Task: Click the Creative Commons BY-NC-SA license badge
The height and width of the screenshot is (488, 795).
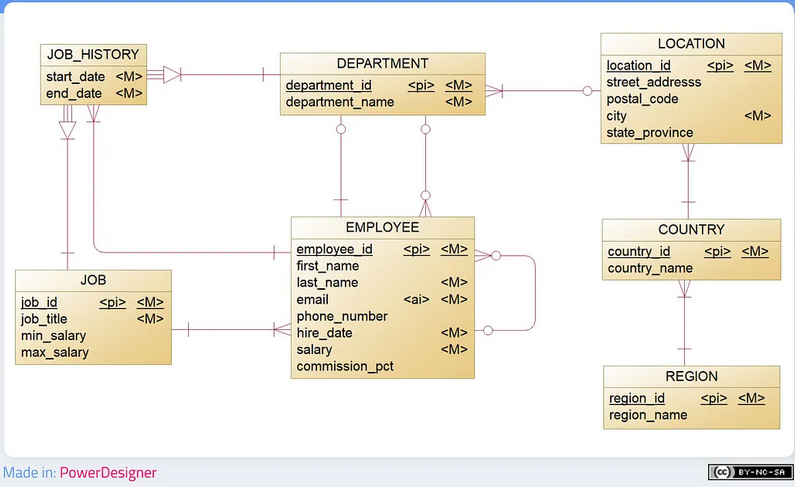Action: (748, 472)
